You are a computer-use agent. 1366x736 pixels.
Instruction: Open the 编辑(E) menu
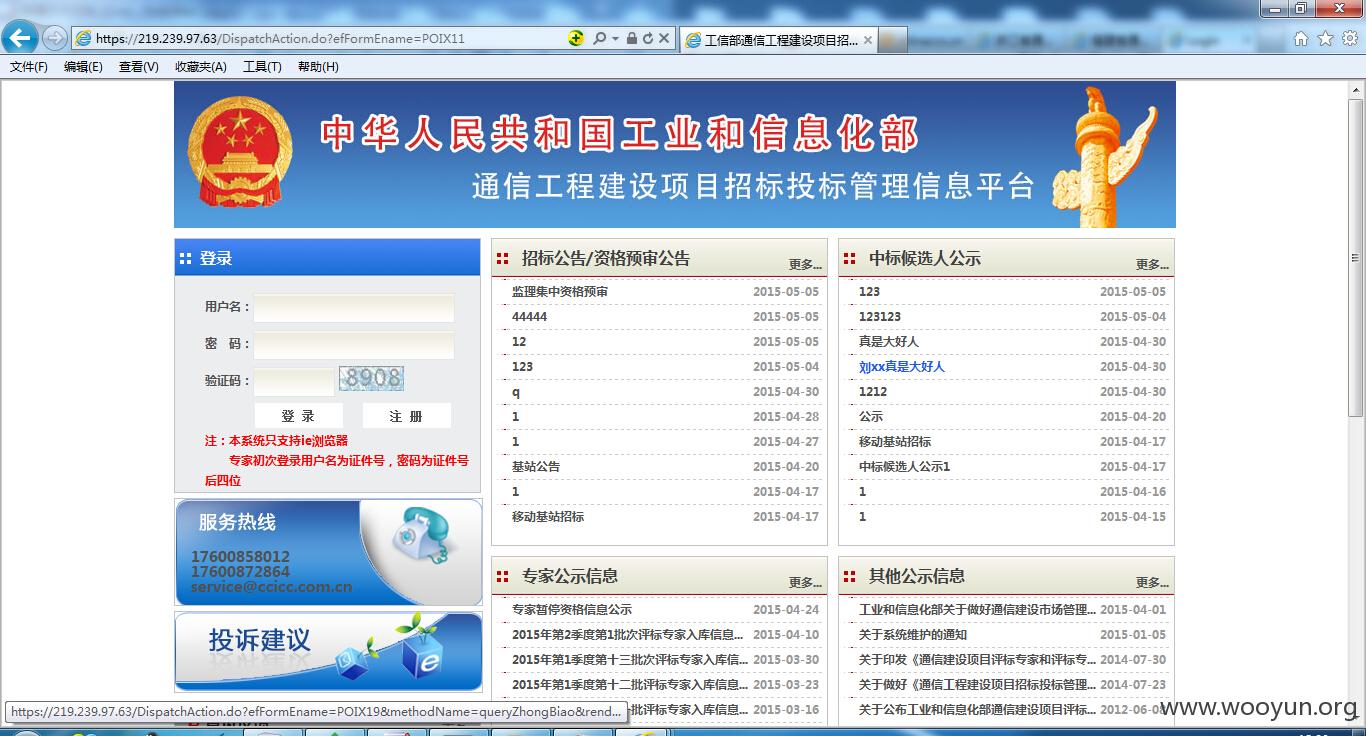pyautogui.click(x=83, y=67)
